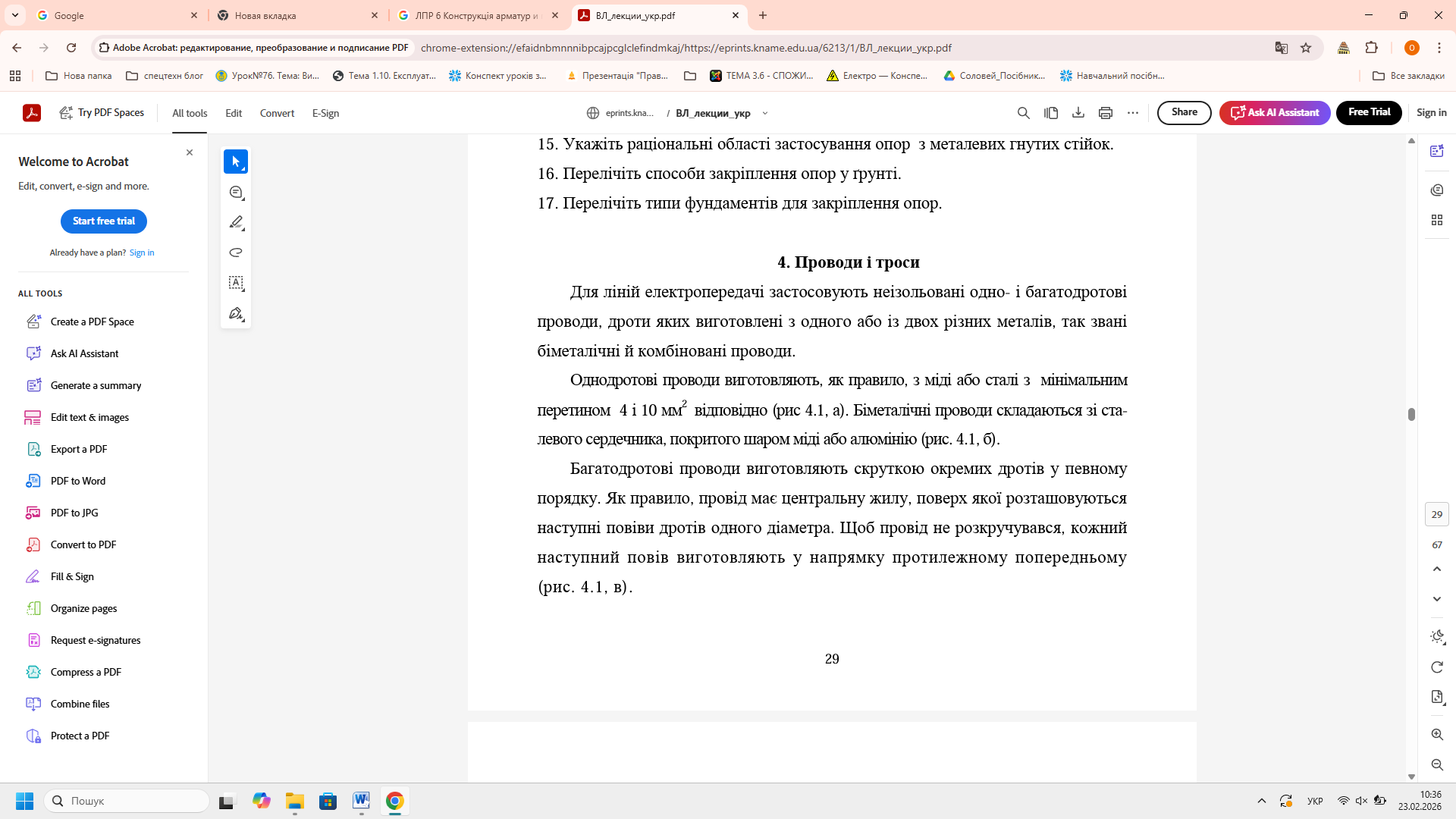Click the browser address bar URL
The image size is (1456, 819).
click(x=686, y=48)
